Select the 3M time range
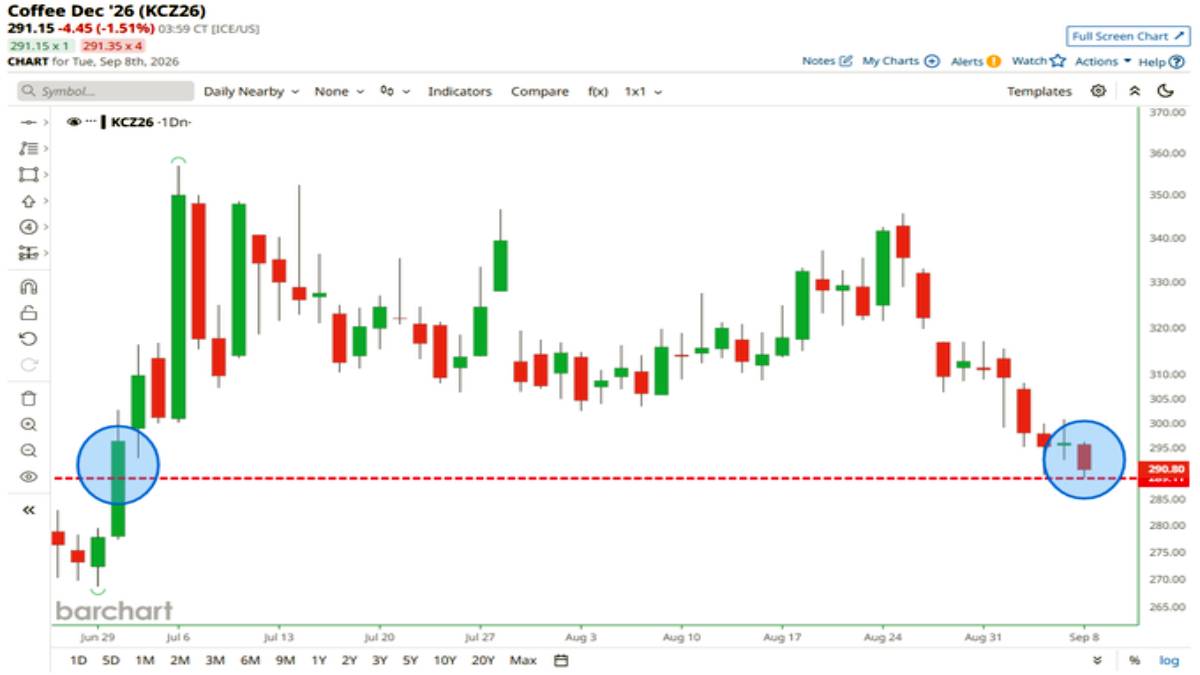 click(214, 660)
